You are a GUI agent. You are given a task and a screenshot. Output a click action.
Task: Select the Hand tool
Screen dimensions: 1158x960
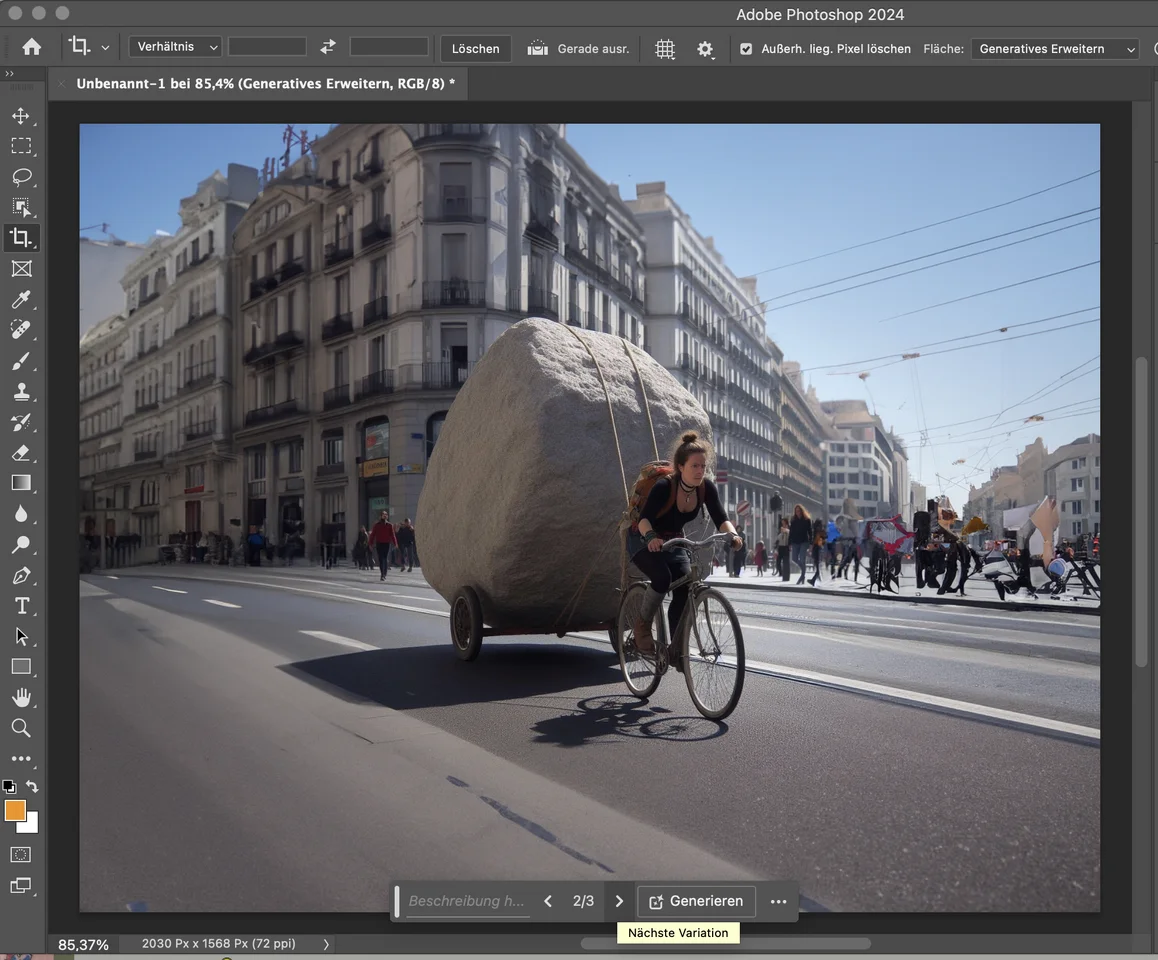pos(21,697)
